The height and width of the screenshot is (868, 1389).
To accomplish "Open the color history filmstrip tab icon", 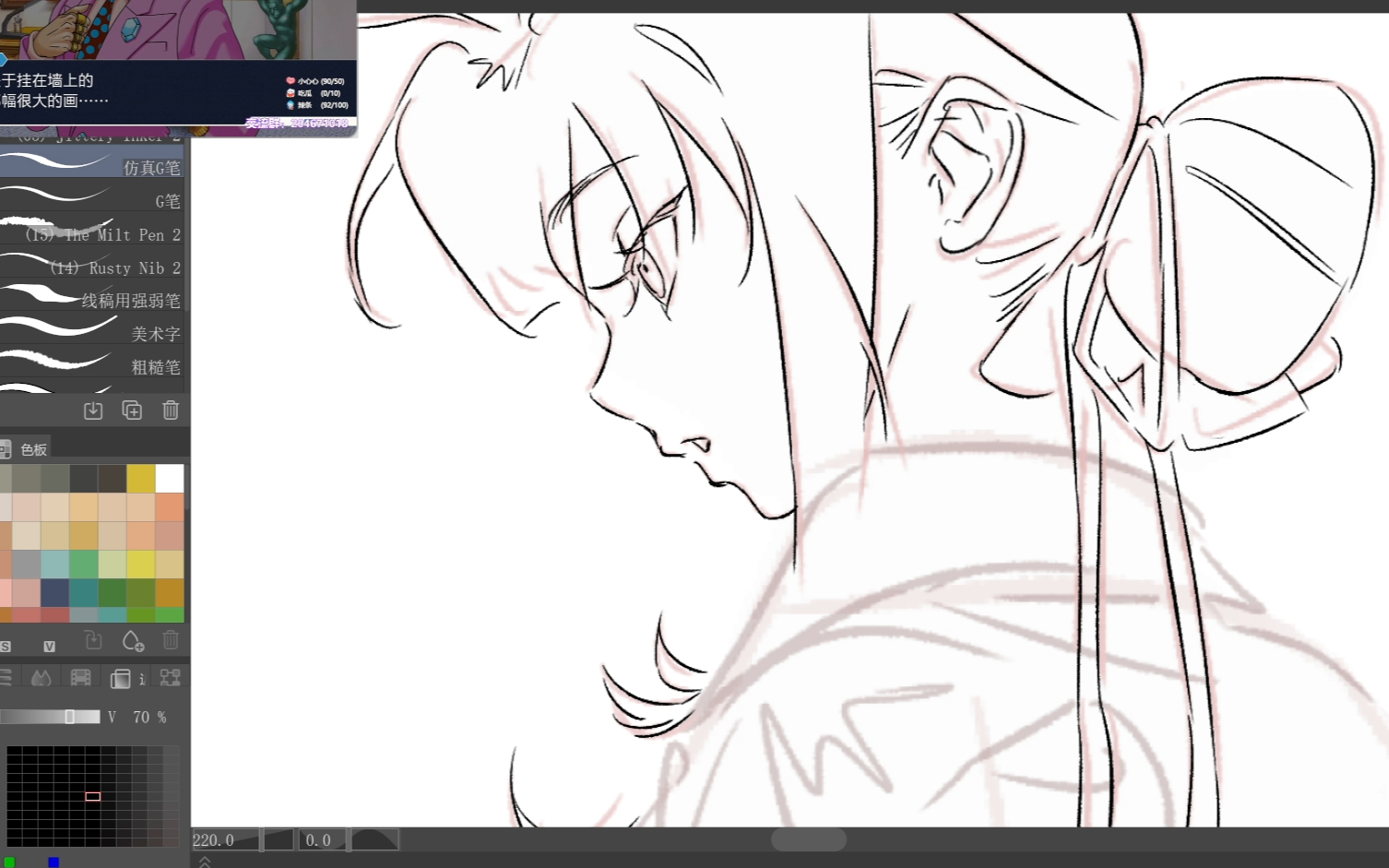I will click(x=80, y=678).
